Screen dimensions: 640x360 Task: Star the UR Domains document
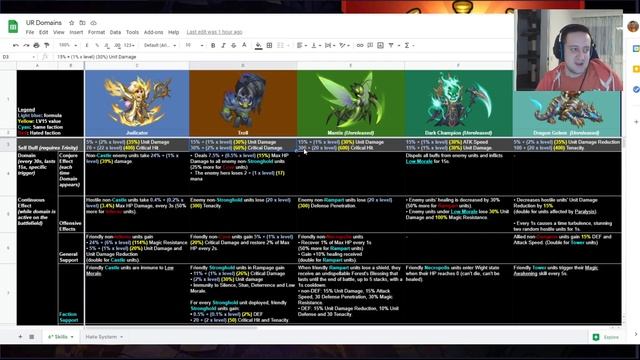point(71,23)
